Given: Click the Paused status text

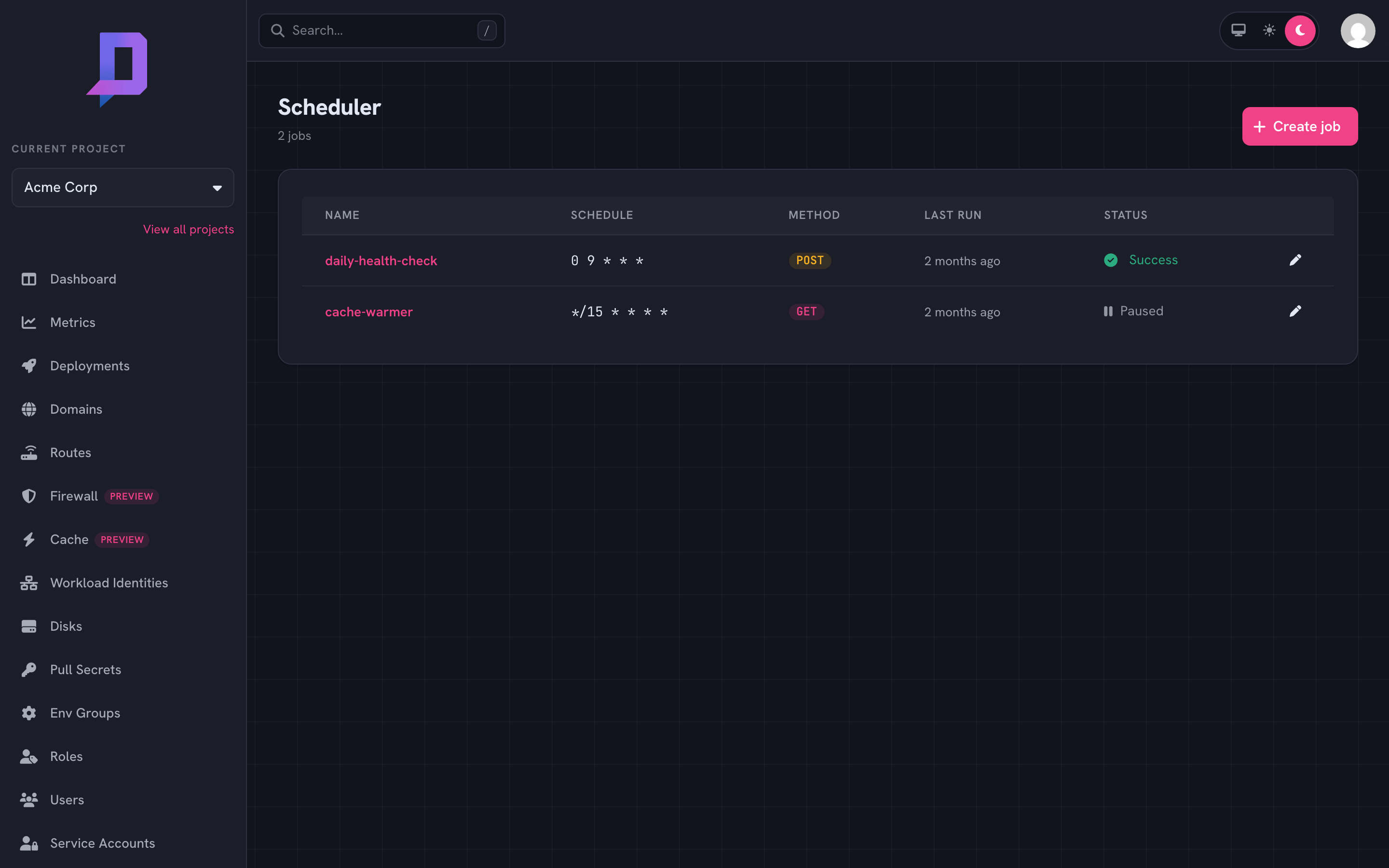Looking at the screenshot, I should click(1142, 311).
